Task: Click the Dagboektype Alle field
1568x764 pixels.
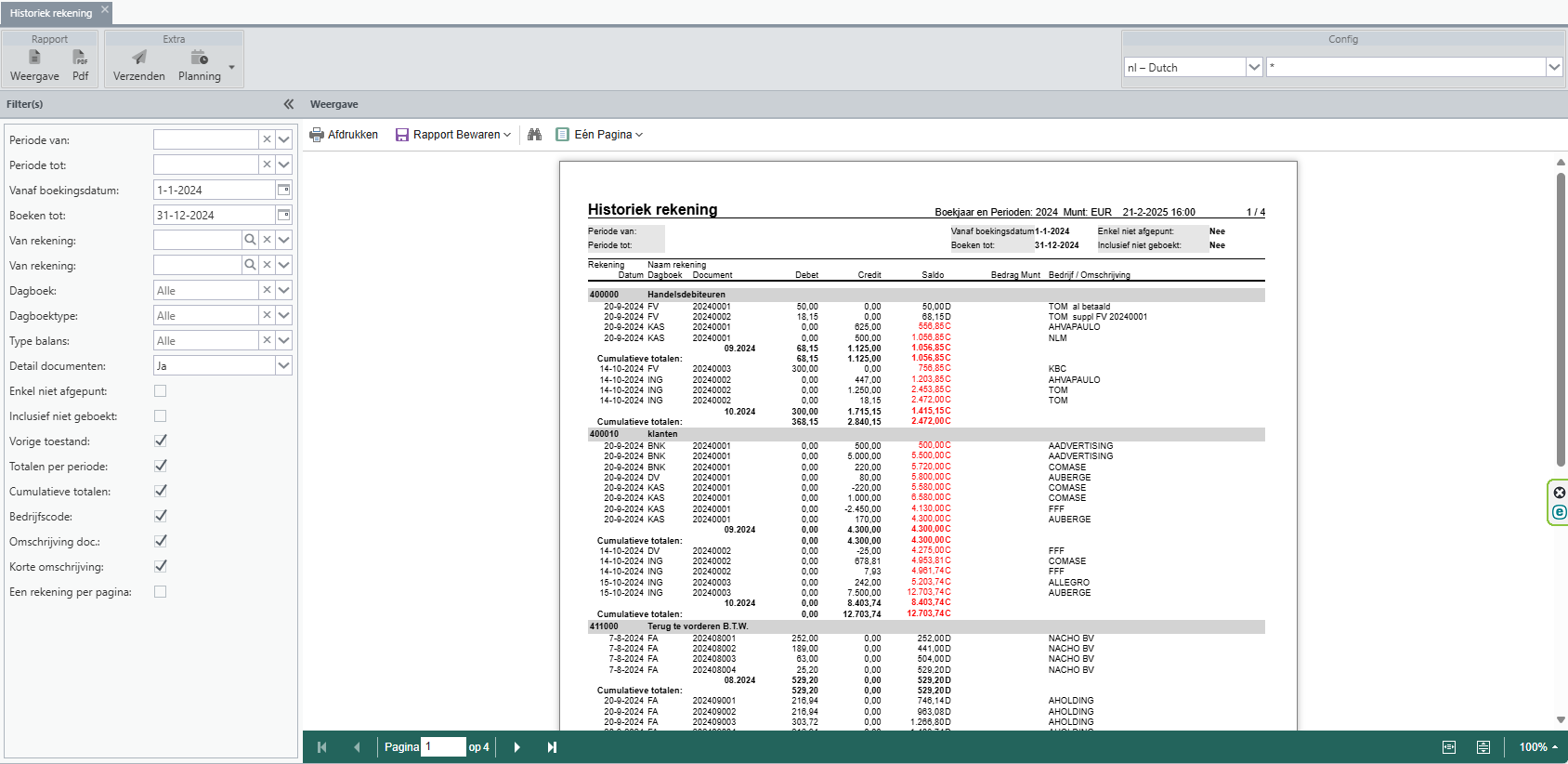Action: click(x=205, y=315)
